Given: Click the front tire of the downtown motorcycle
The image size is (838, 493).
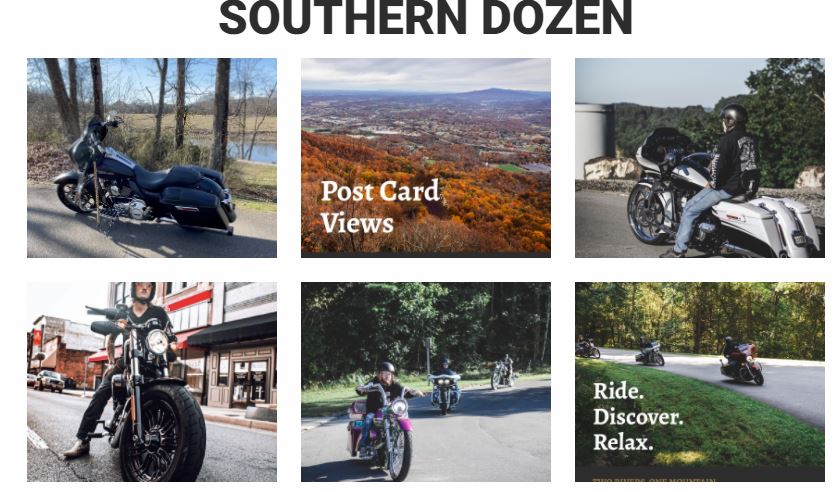Looking at the screenshot, I should (161, 434).
